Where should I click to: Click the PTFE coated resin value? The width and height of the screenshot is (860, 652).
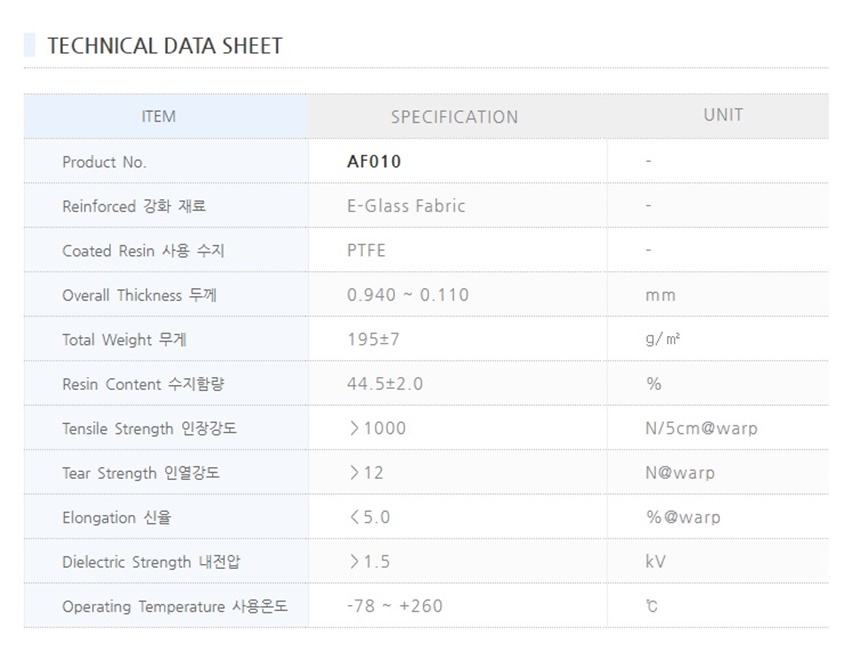366,250
